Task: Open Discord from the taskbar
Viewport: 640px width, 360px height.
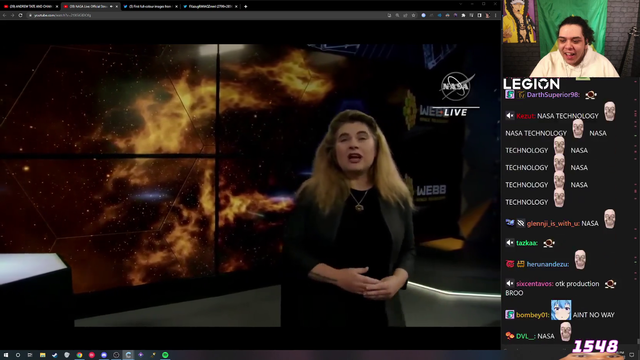Action: (104, 355)
